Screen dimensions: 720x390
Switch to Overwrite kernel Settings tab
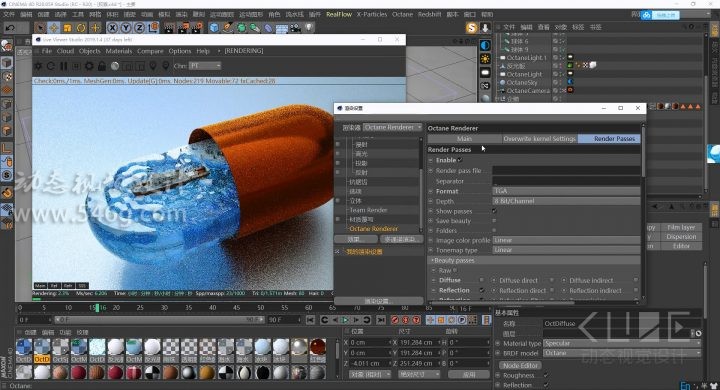540,139
